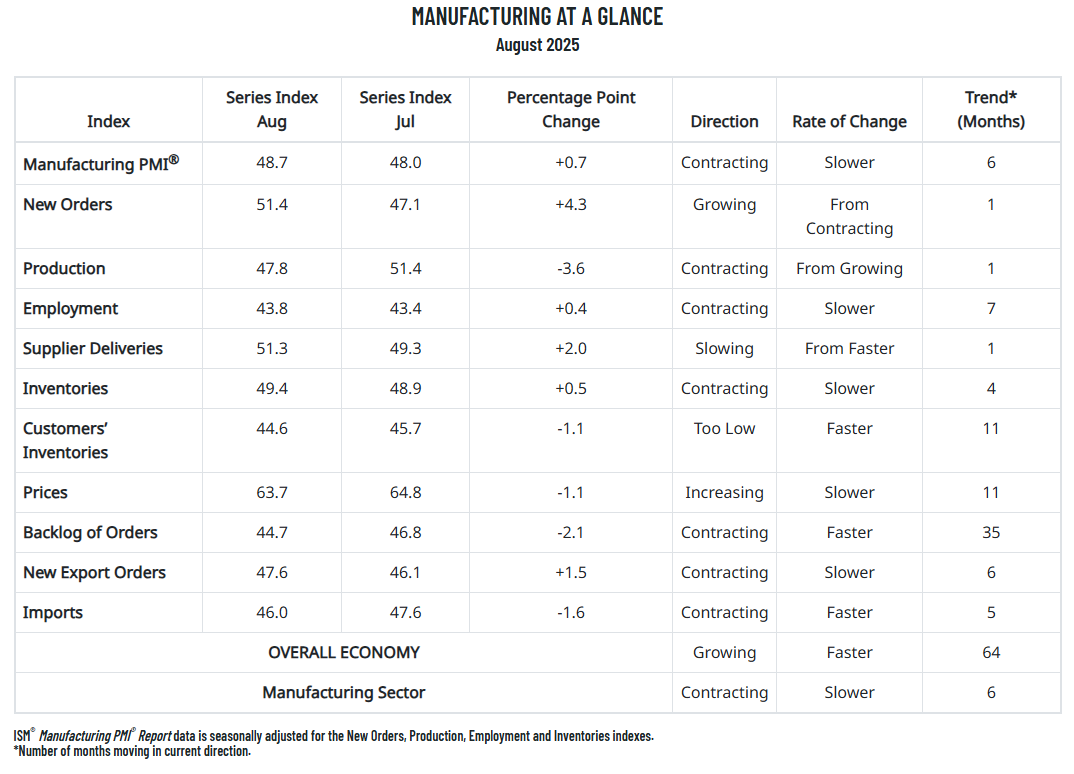The width and height of the screenshot is (1074, 774).
Task: Select the Imports row label
Action: (x=53, y=613)
